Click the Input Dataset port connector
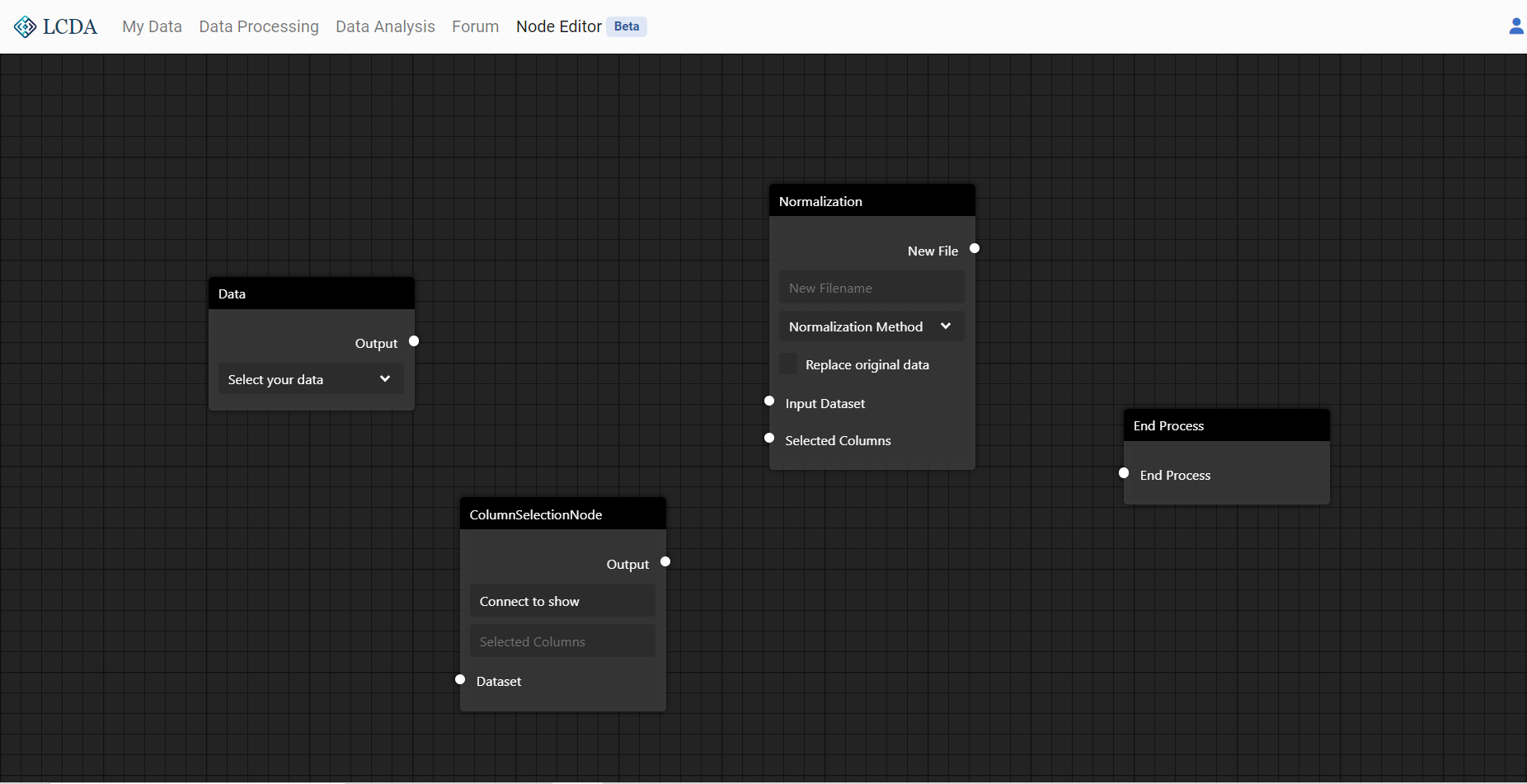 769,401
